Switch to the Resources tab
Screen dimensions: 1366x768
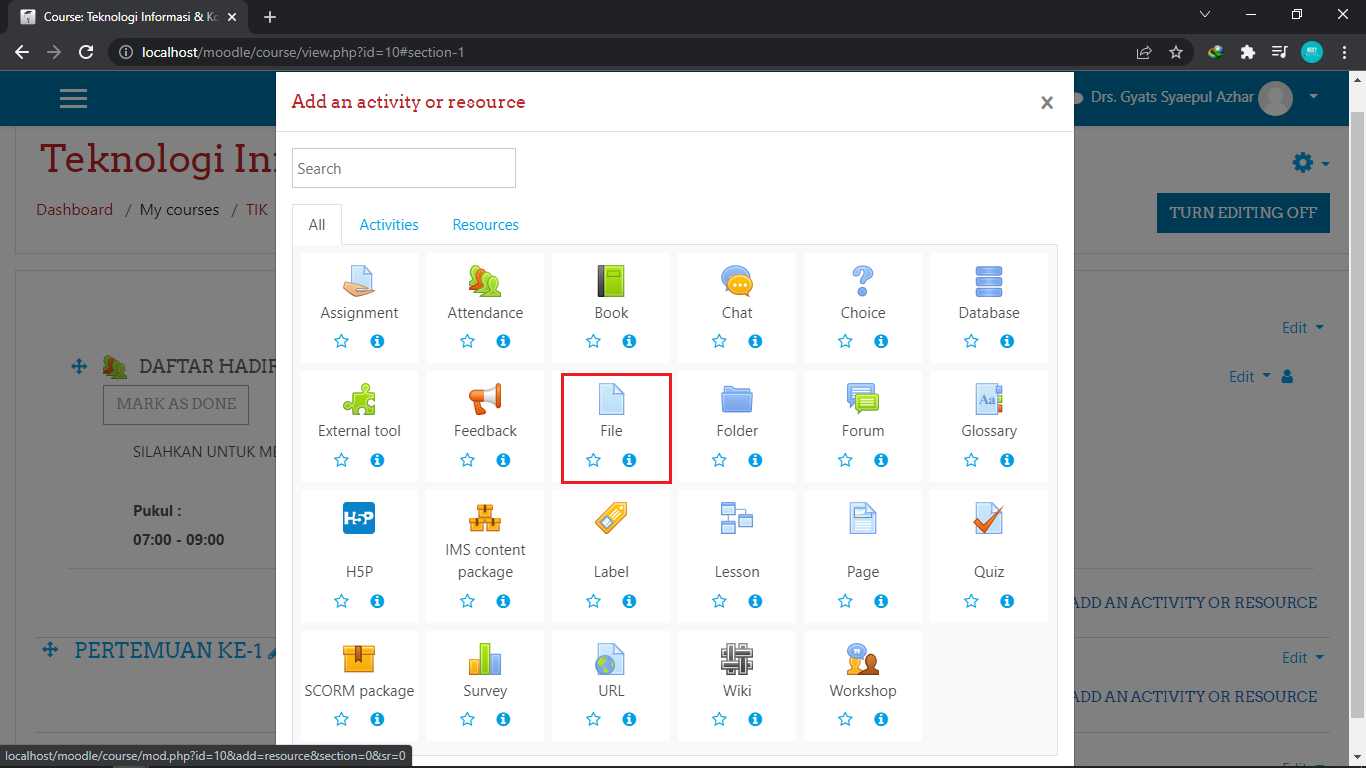click(486, 225)
